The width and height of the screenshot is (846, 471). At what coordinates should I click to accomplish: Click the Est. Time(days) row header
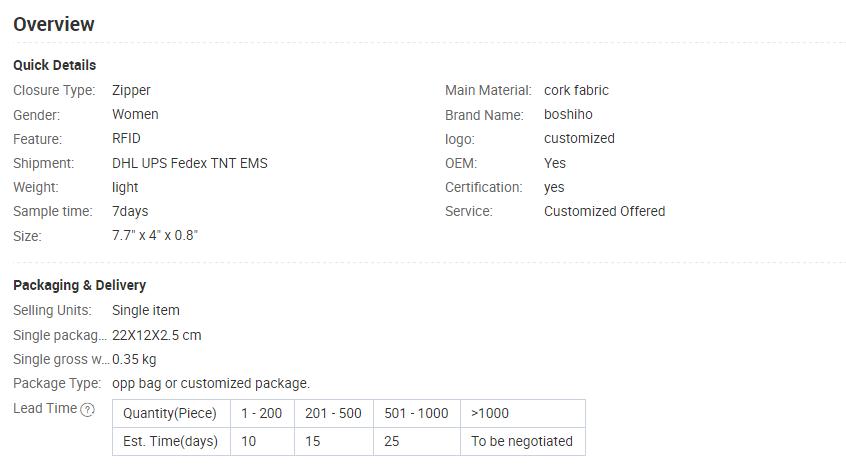pyautogui.click(x=171, y=441)
